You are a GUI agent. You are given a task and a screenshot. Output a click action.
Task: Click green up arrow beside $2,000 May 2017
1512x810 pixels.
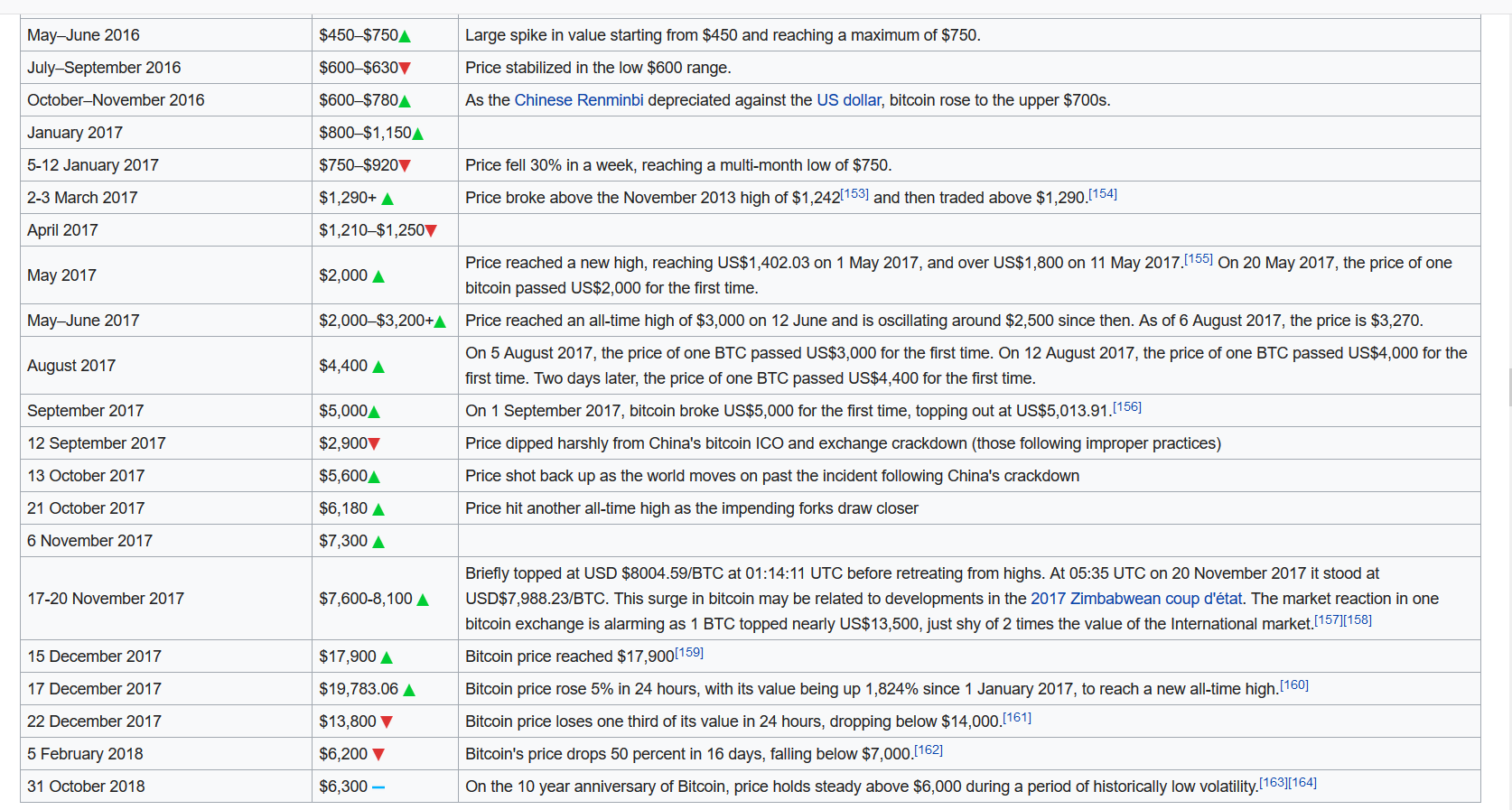pos(378,276)
